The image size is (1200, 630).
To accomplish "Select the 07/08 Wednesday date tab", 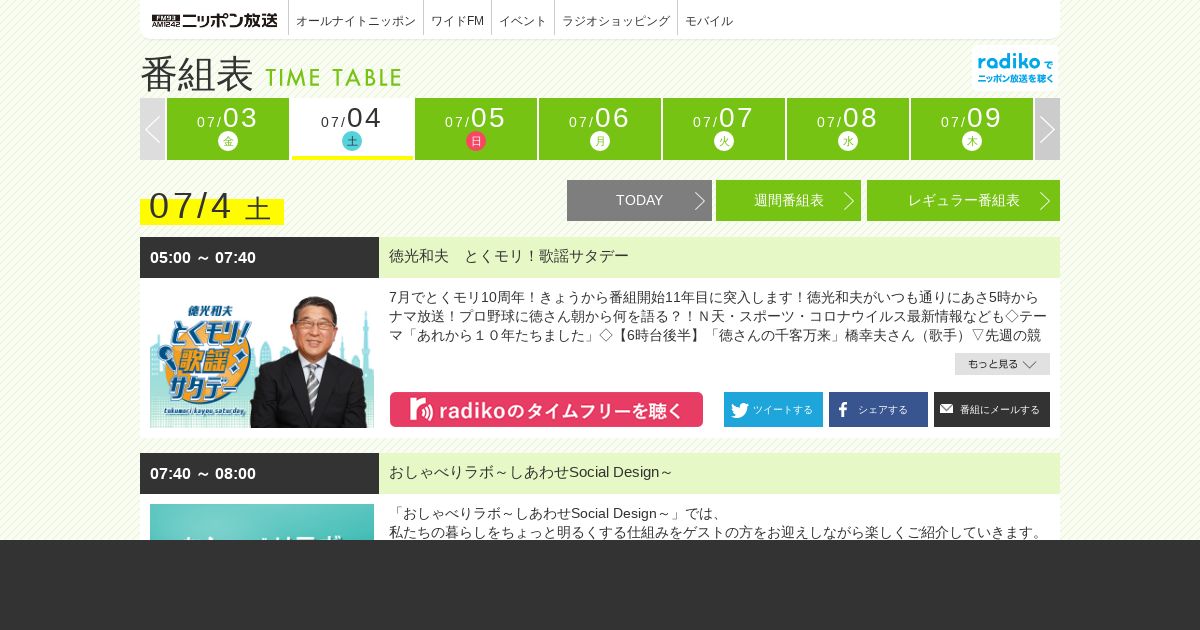I will pyautogui.click(x=848, y=129).
